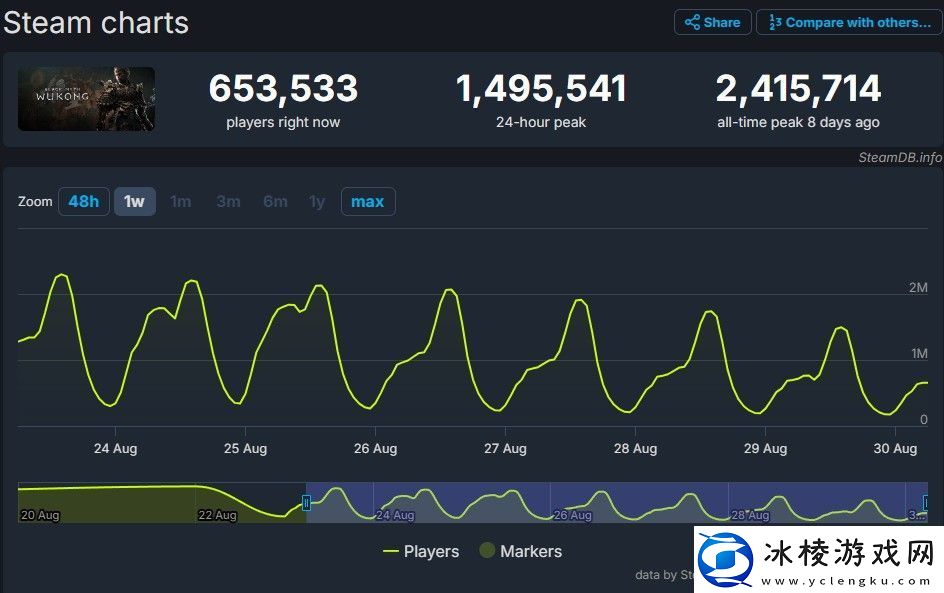The height and width of the screenshot is (593, 944).
Task: Select the 3m zoom range
Action: click(228, 201)
